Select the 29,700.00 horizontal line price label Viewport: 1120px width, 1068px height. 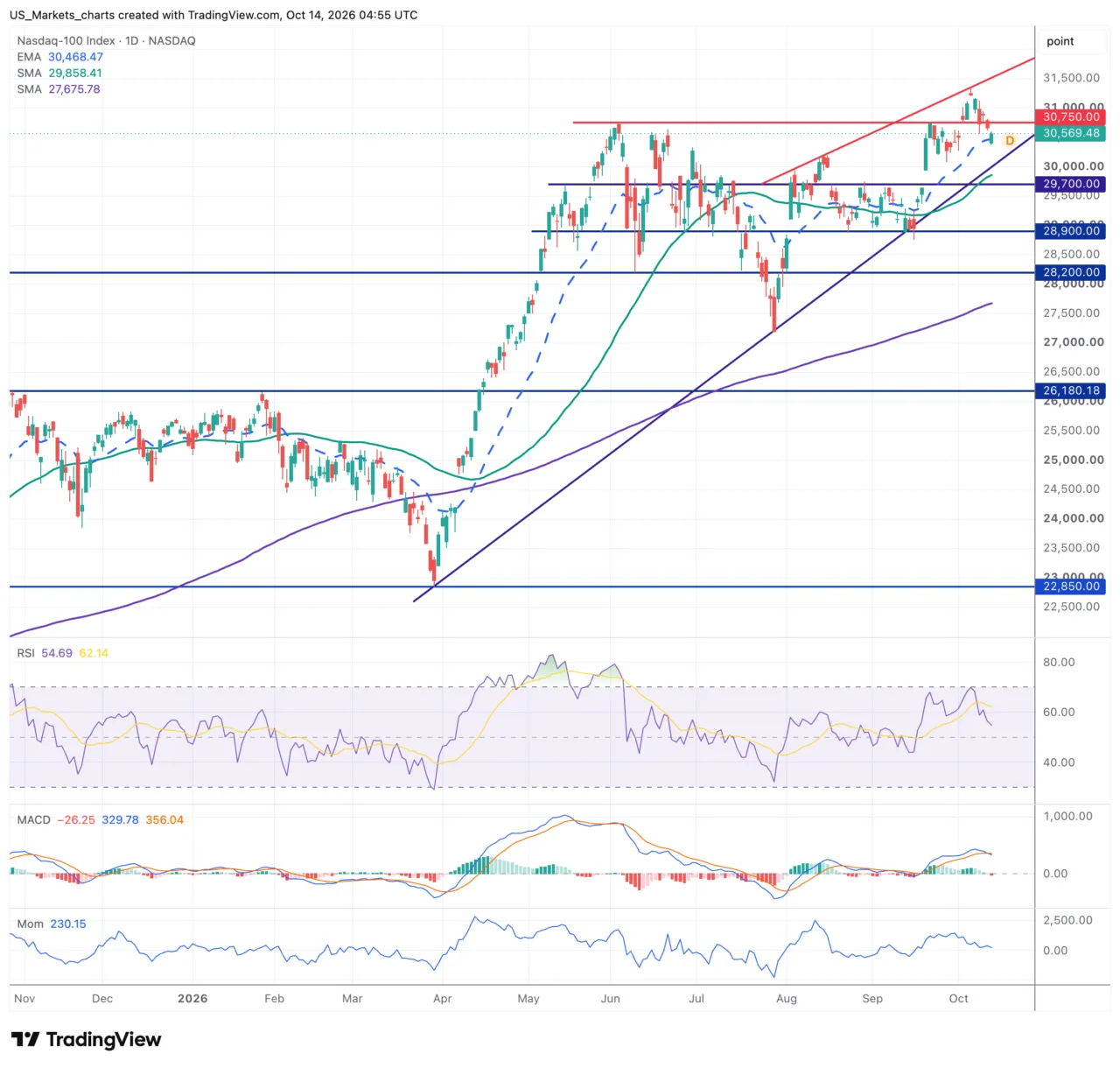tap(1071, 184)
